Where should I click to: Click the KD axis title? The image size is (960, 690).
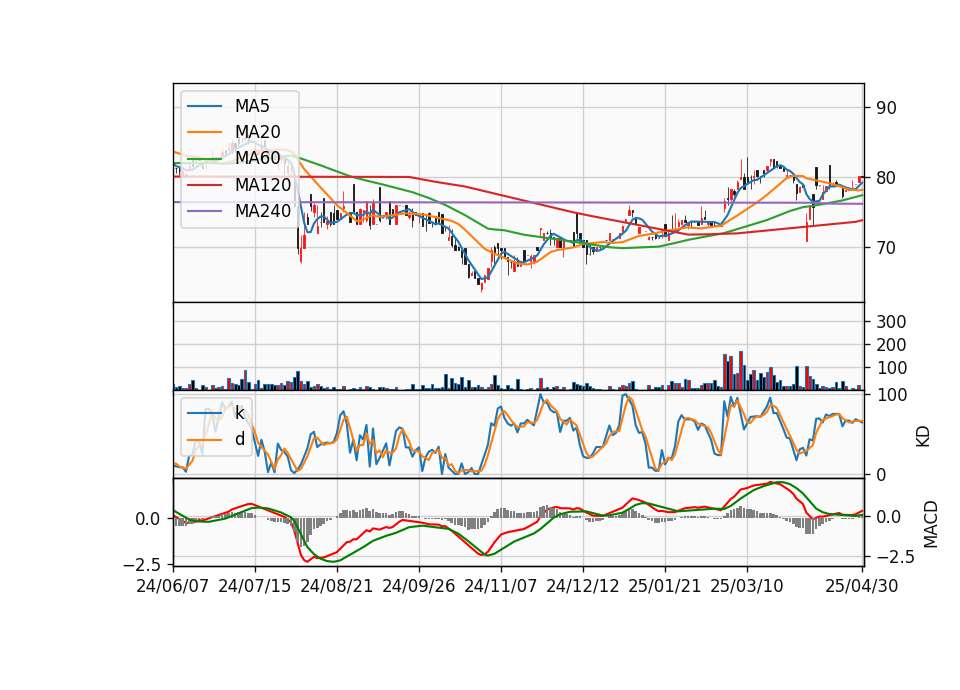pyautogui.click(x=923, y=437)
